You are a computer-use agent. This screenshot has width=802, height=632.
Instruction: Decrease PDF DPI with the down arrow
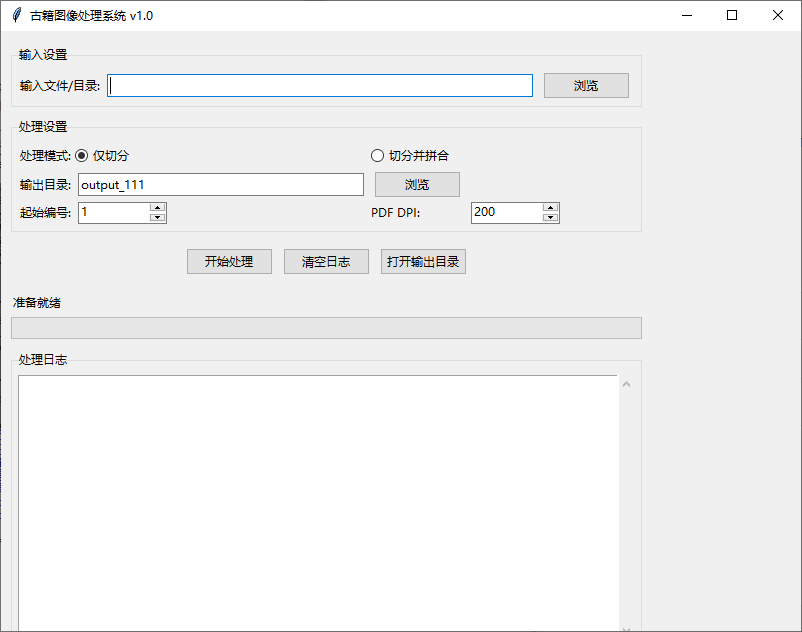tap(550, 217)
